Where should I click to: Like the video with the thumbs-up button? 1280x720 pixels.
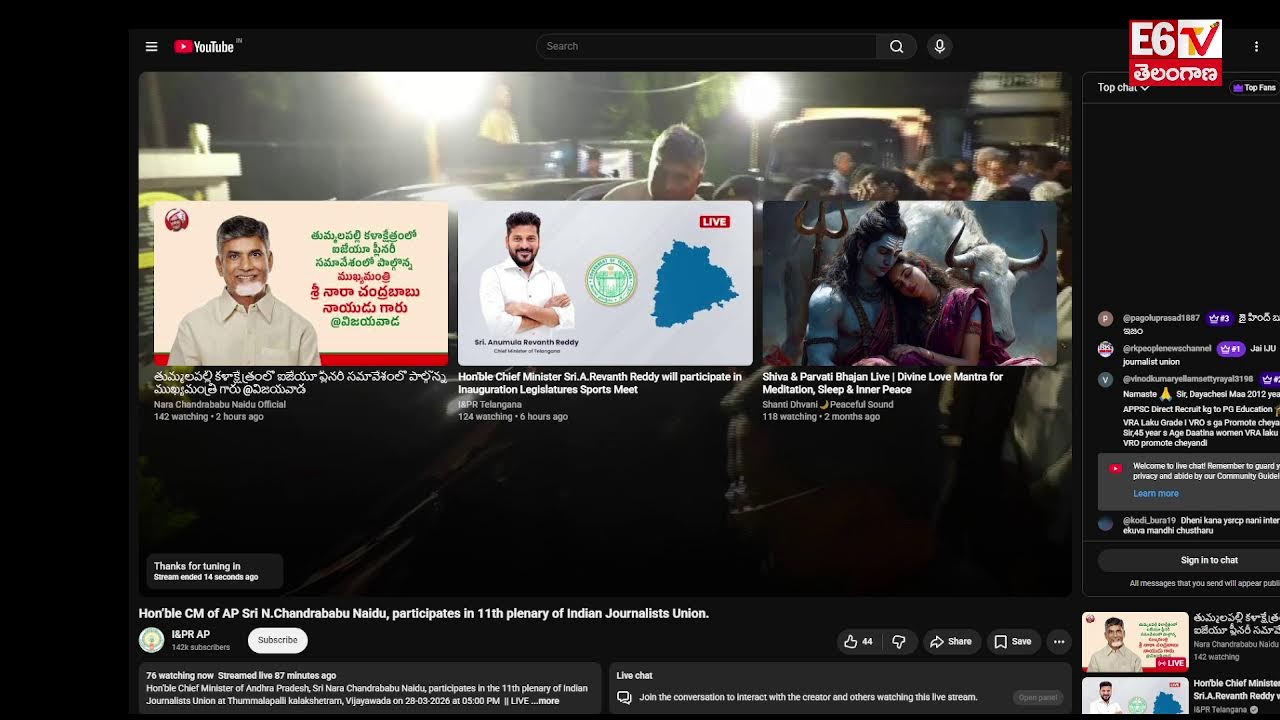(x=859, y=641)
